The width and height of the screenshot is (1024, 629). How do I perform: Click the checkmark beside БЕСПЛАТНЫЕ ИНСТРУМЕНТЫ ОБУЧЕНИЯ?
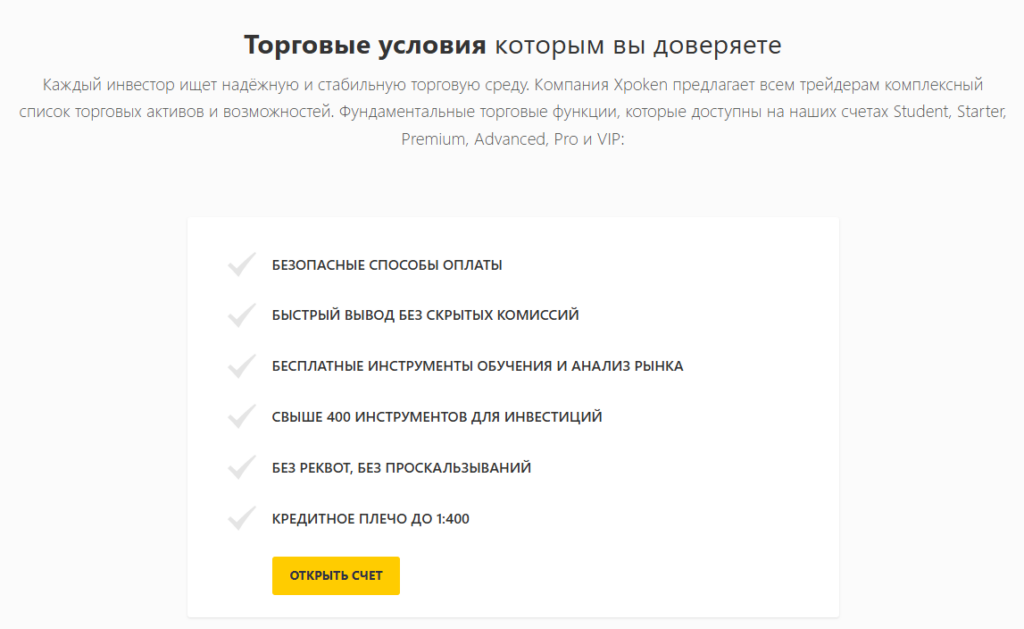[x=240, y=365]
